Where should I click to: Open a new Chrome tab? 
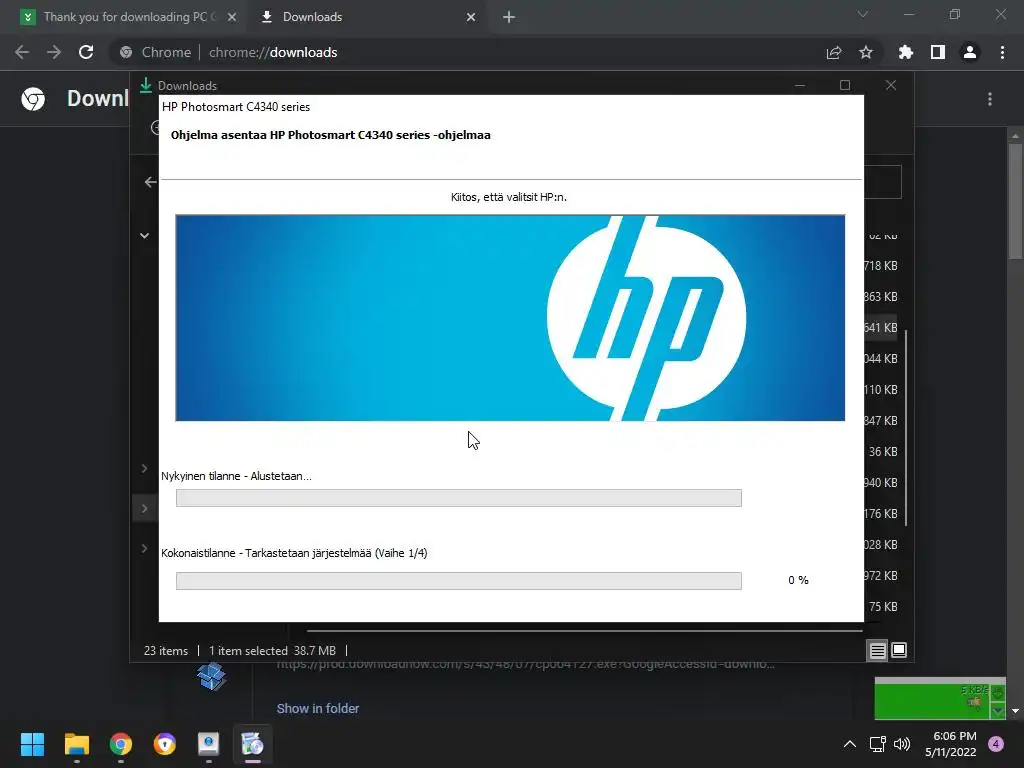pyautogui.click(x=509, y=17)
